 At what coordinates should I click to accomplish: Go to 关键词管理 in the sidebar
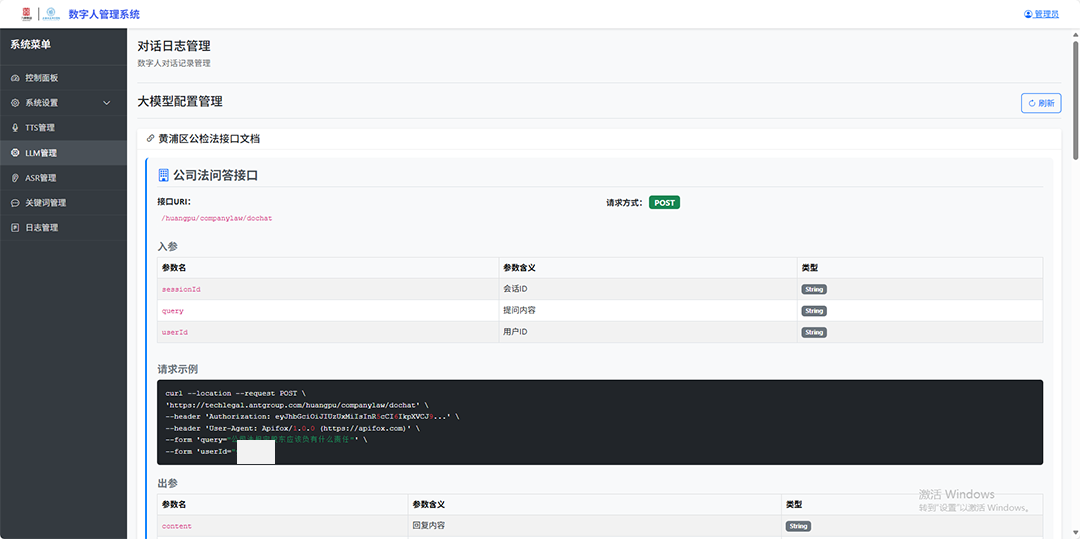tap(45, 203)
